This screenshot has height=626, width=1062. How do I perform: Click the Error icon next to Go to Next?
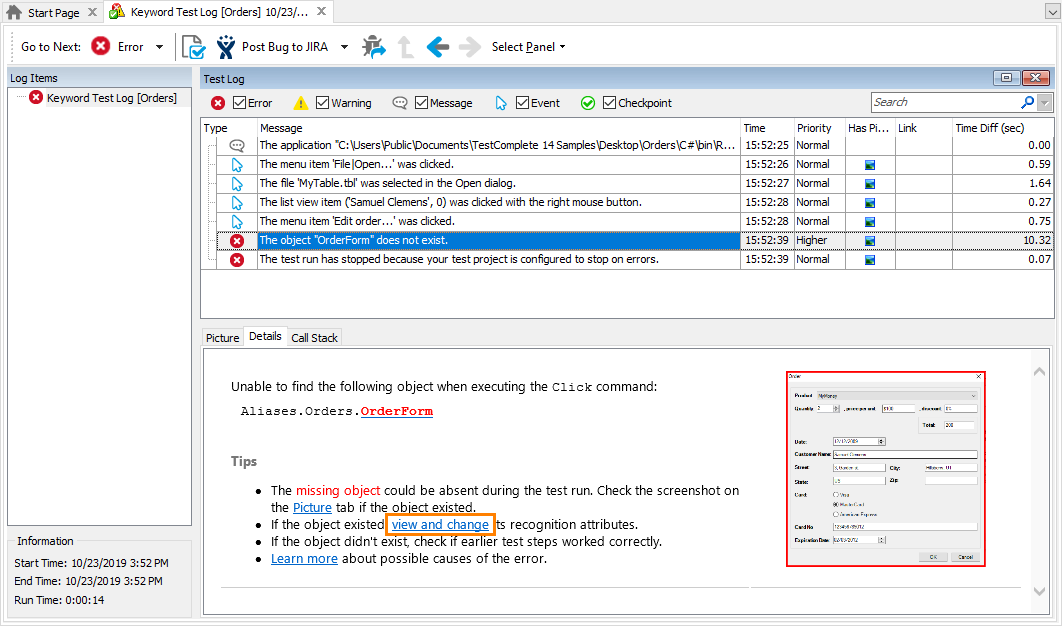pyautogui.click(x=101, y=46)
